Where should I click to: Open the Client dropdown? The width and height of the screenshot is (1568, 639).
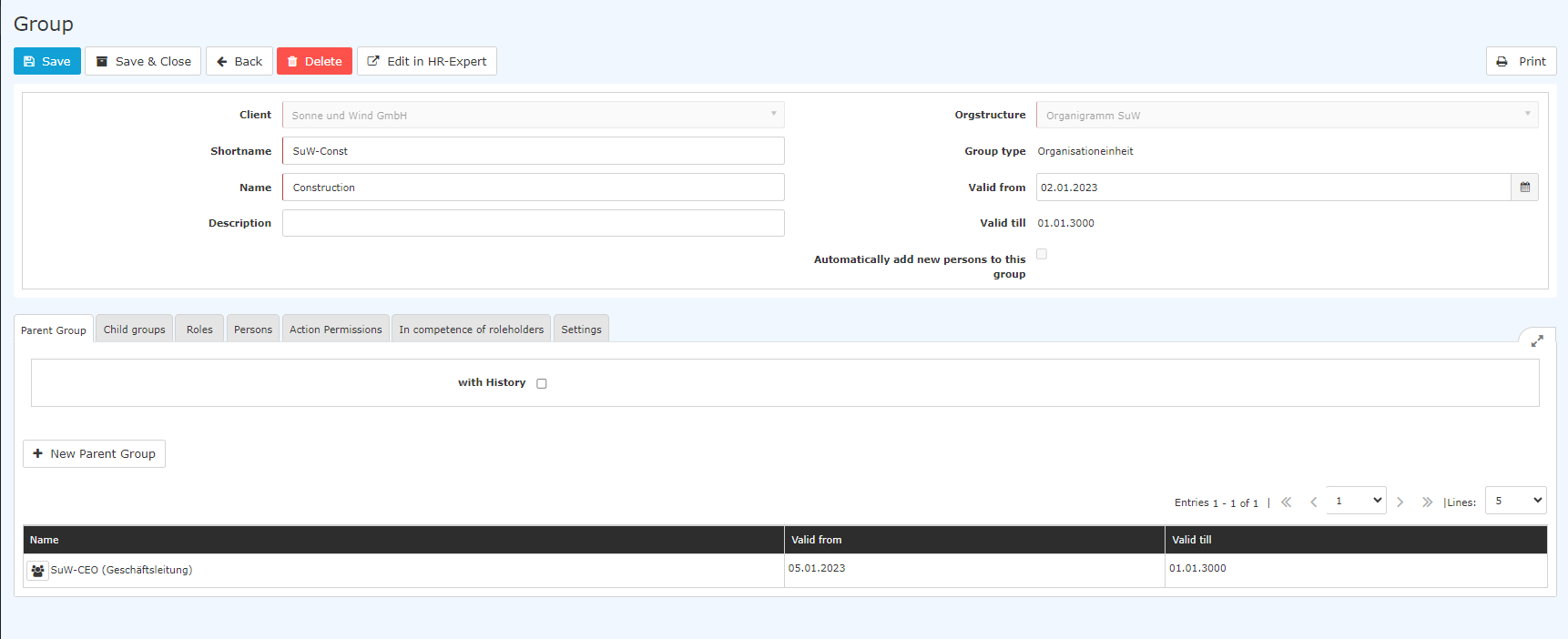[534, 115]
